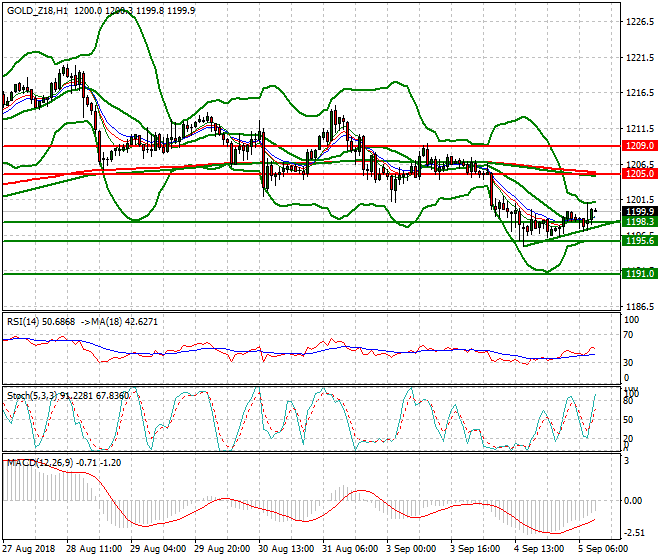Click the 28 Aug 11:00 time label

pyautogui.click(x=93, y=549)
